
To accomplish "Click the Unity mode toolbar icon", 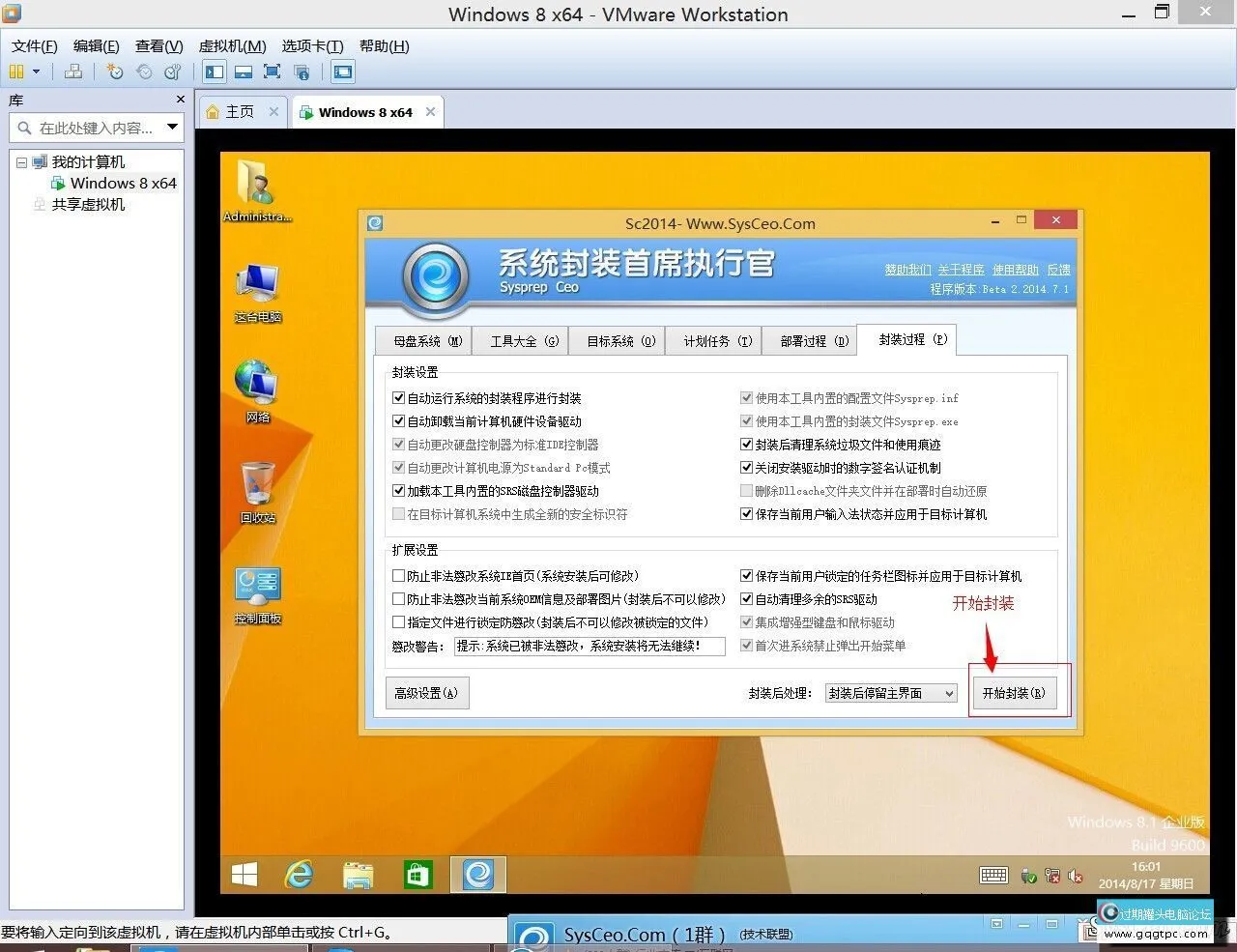I will point(302,72).
